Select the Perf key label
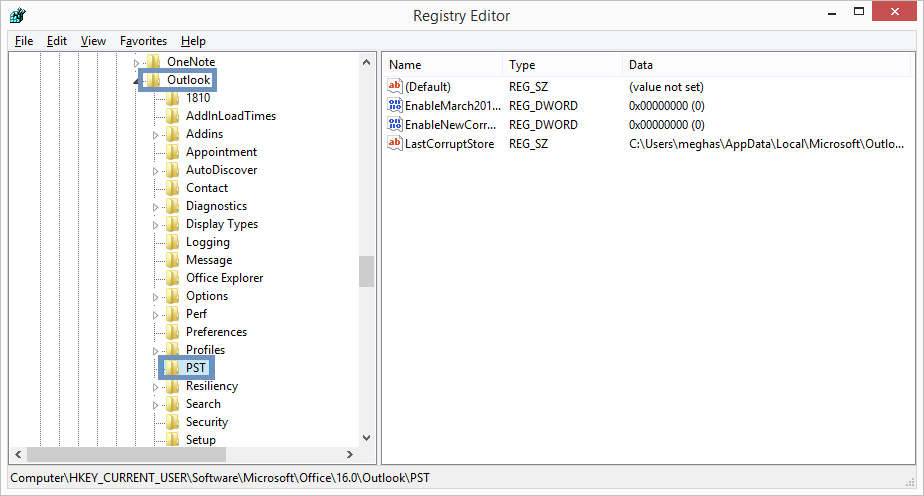 click(196, 313)
